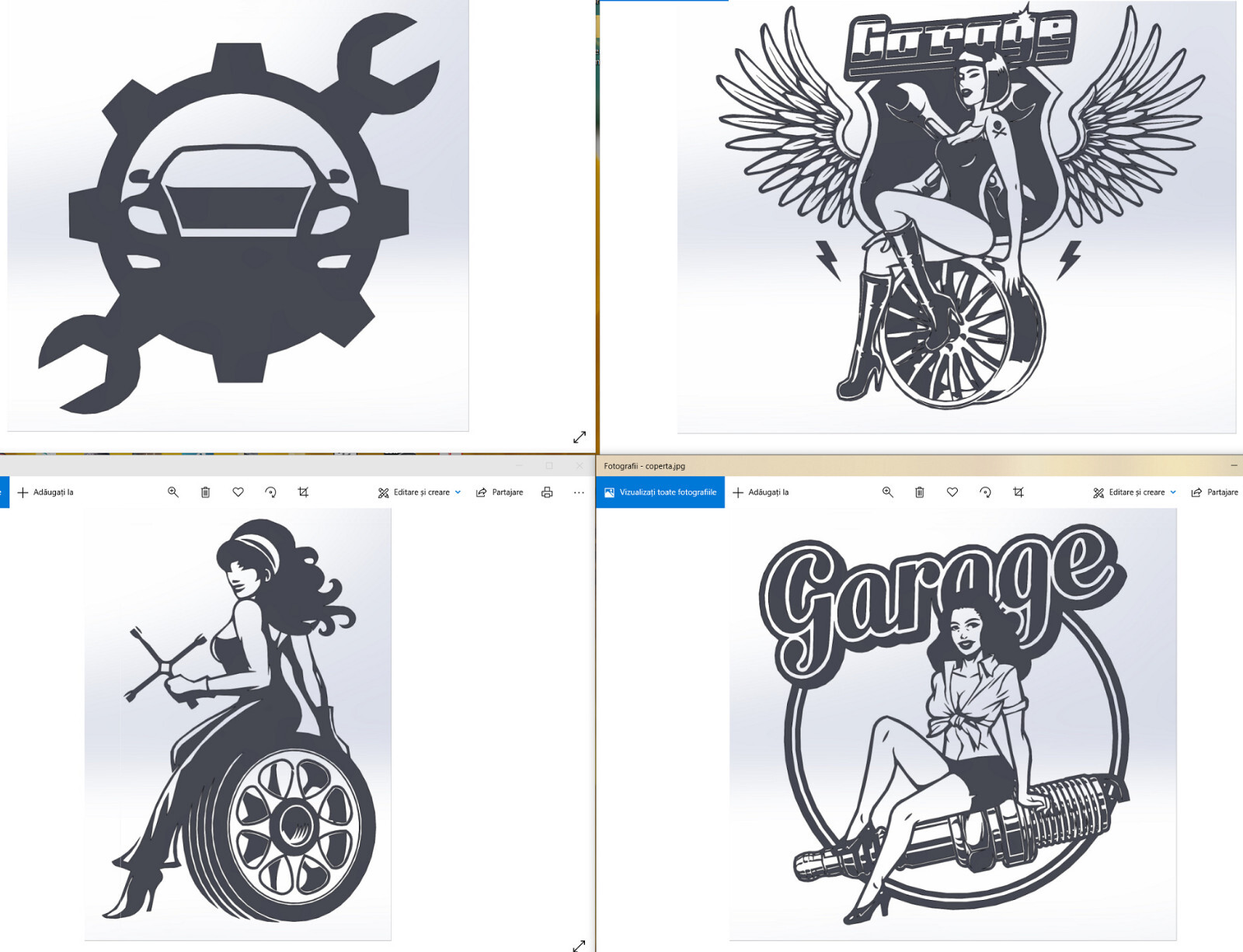
Task: Minimize the coperta.jpg Photos window
Action: pyautogui.click(x=1234, y=466)
